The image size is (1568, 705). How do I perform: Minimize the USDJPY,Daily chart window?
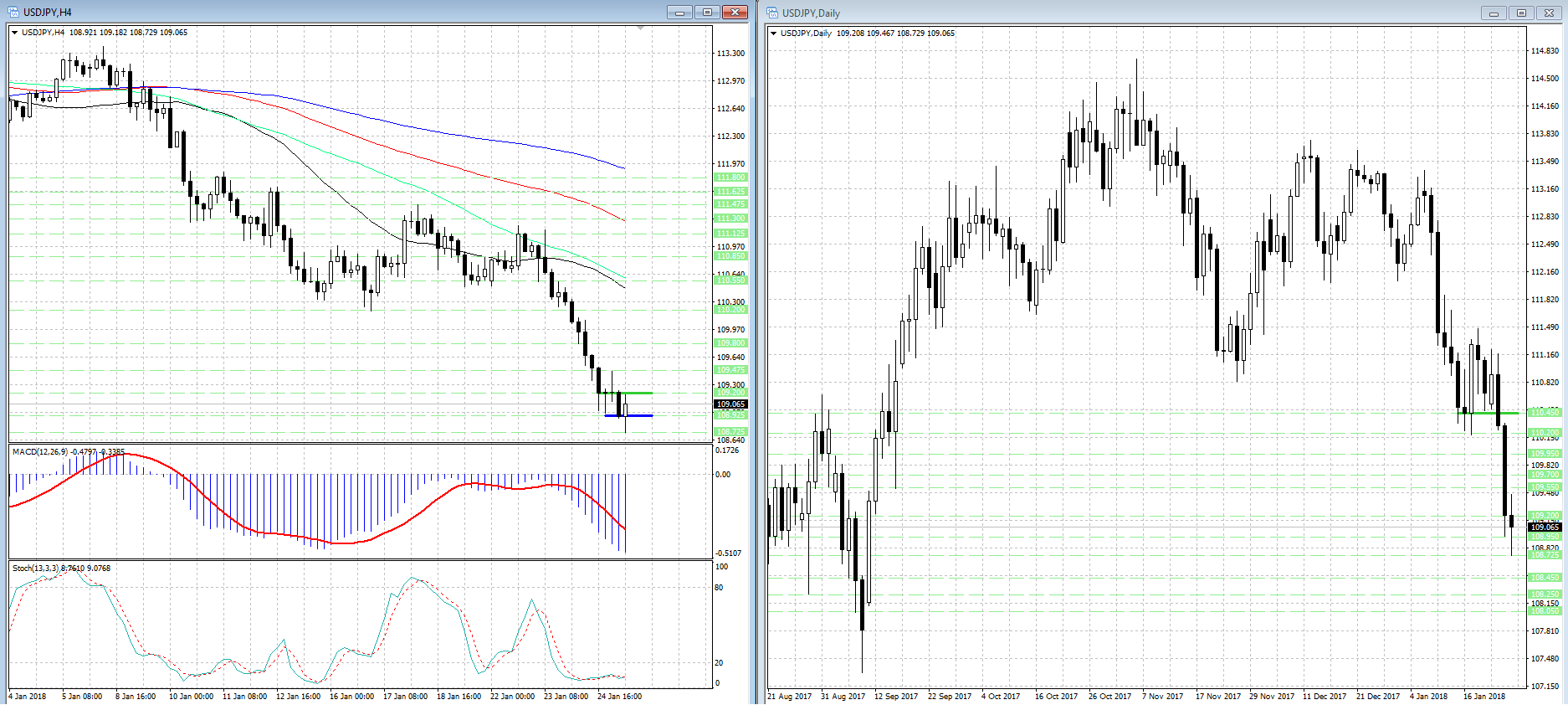tap(1494, 13)
